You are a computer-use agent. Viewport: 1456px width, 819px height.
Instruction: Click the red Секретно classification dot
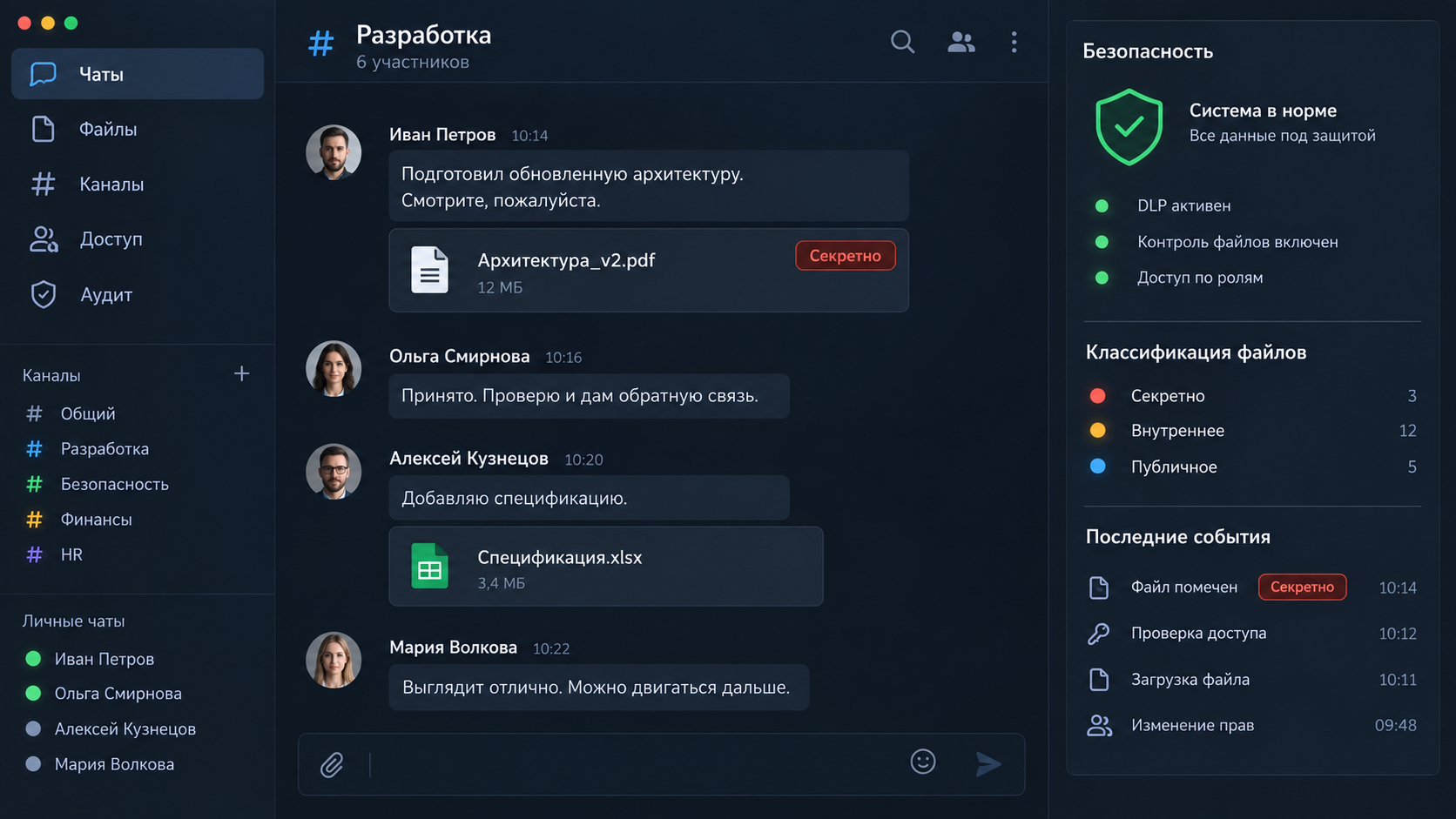coord(1098,396)
